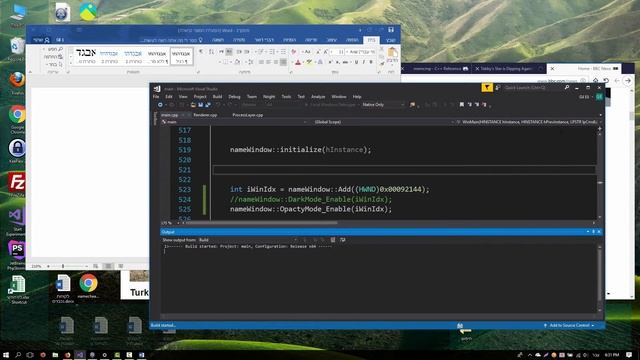The width and height of the screenshot is (640, 360).
Task: Click the Build started status bar text
Action: (x=163, y=325)
